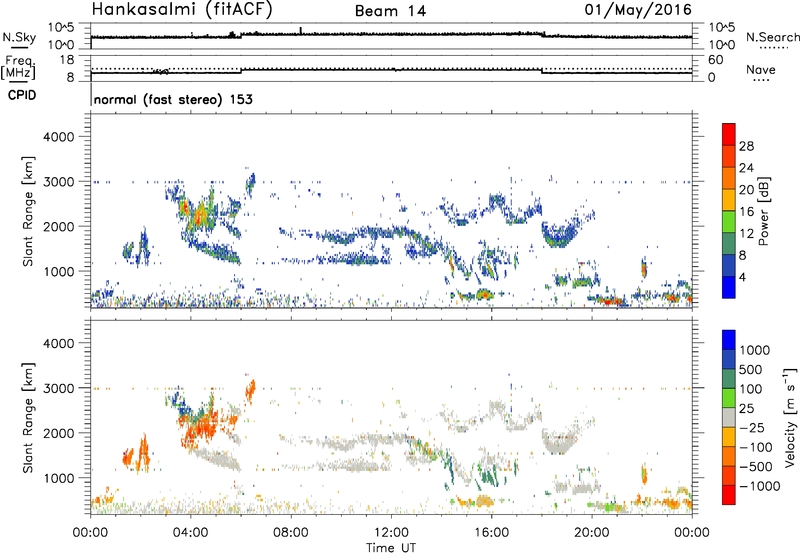800x554 pixels.
Task: Click "Slant Range [km]" label of velocity panel
Action: point(28,417)
